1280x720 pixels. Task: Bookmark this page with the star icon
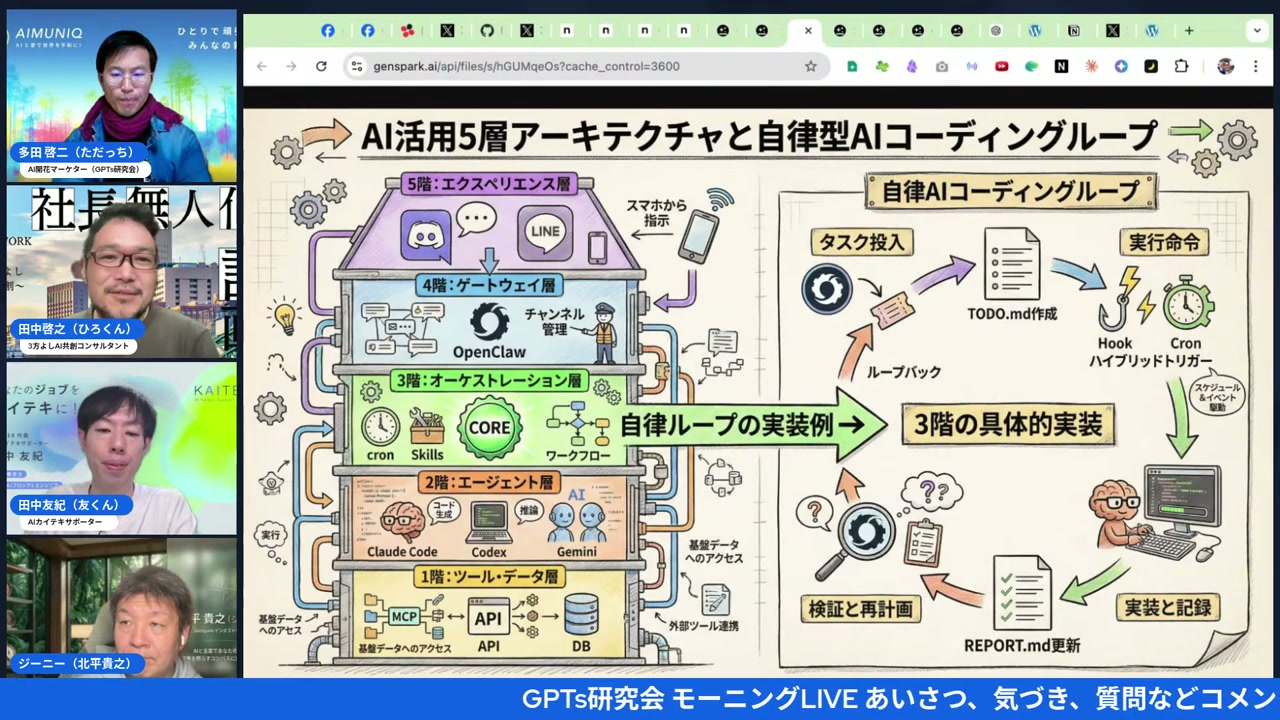[811, 66]
